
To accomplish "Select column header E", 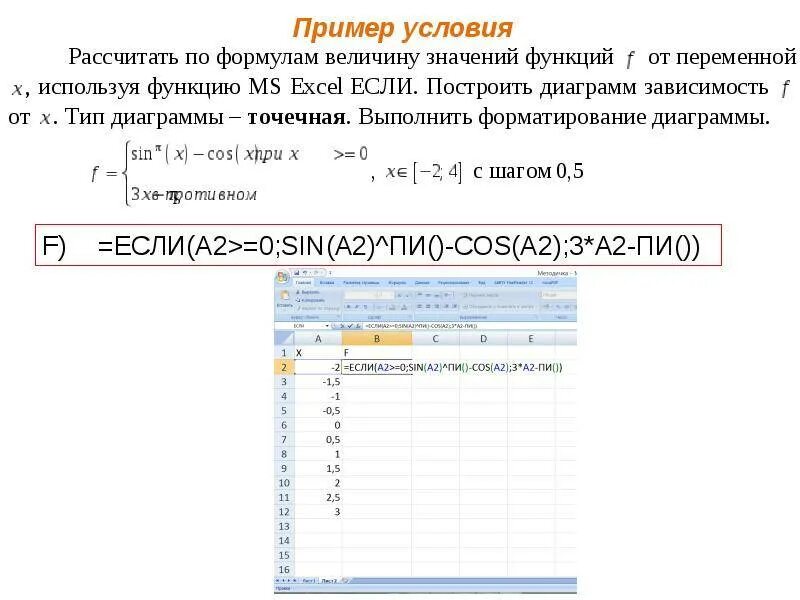I will coord(531,339).
